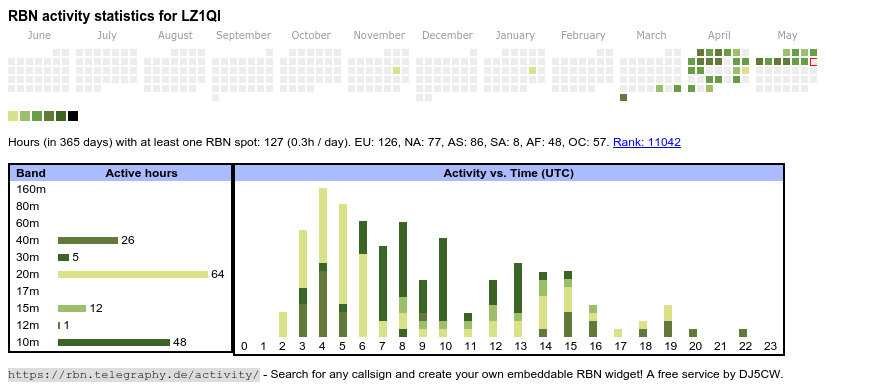Click the '40m' band label

click(28, 240)
